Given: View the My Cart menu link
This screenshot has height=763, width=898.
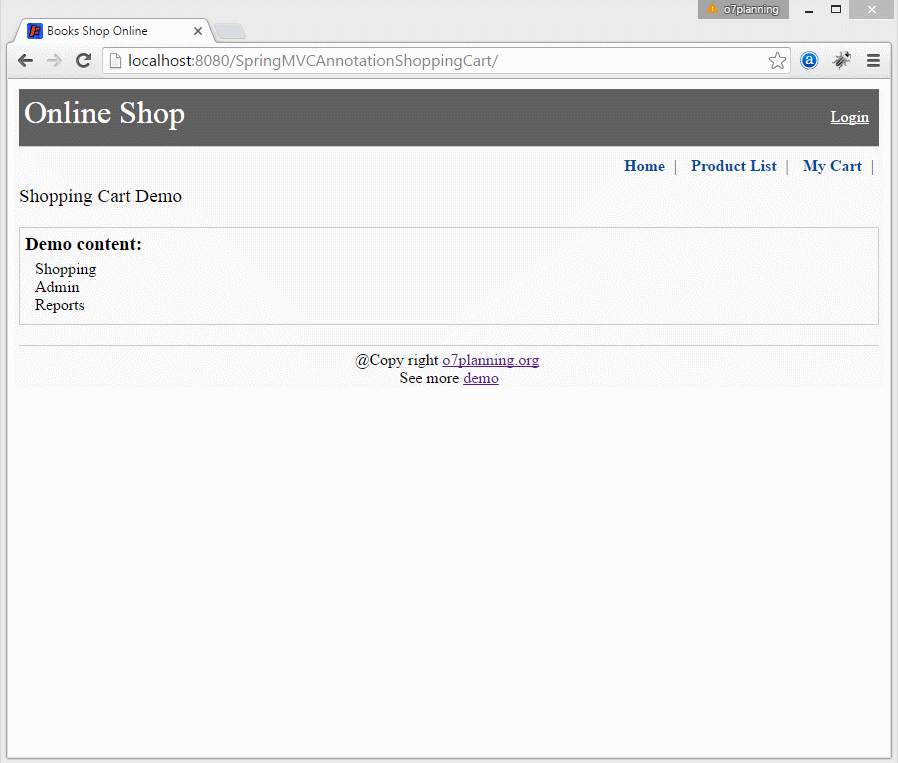Looking at the screenshot, I should pos(832,166).
